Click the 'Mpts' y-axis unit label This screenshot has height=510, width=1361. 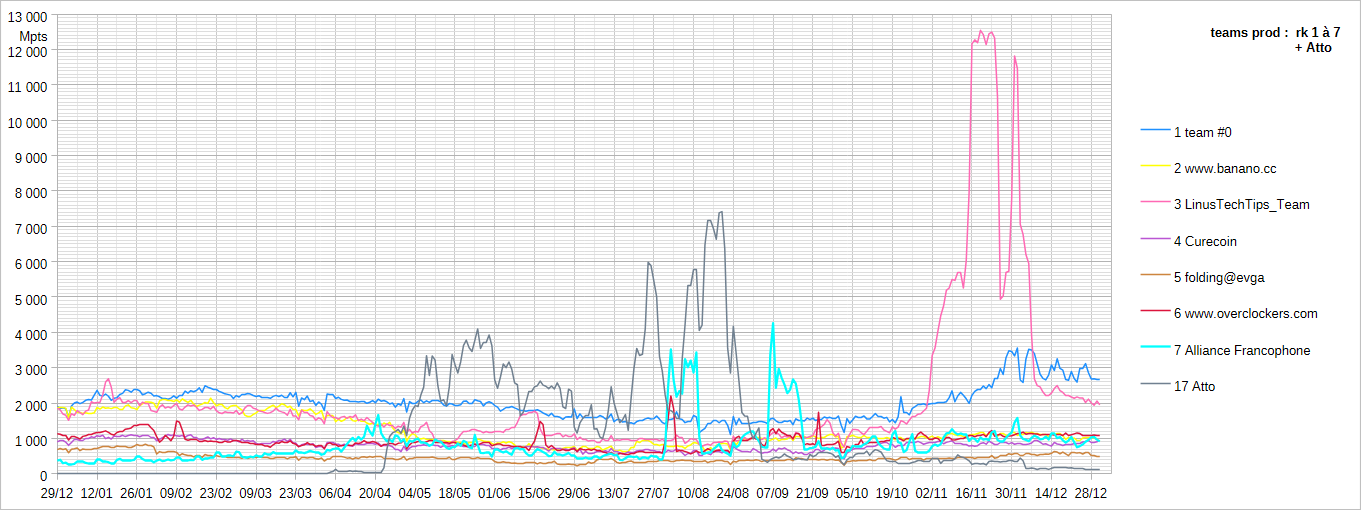[33, 37]
